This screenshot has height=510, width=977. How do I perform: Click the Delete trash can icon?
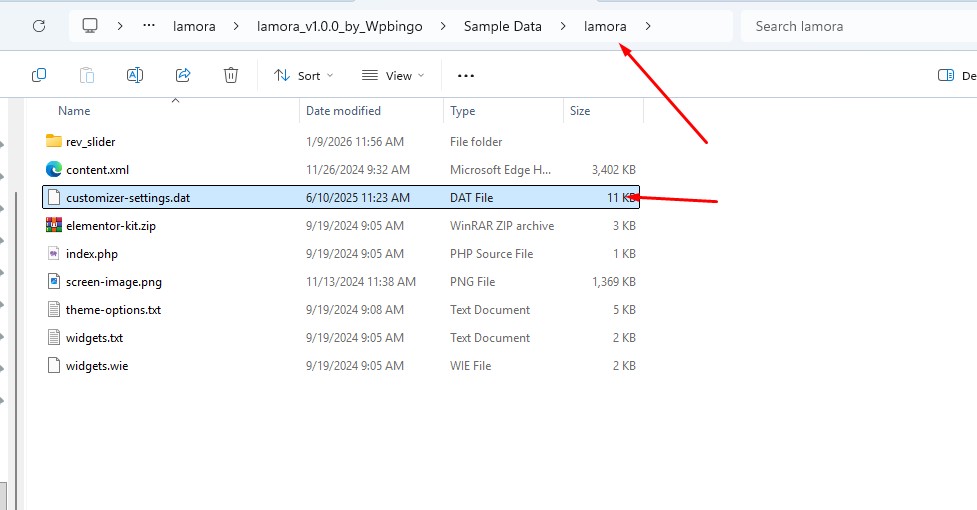tap(231, 75)
